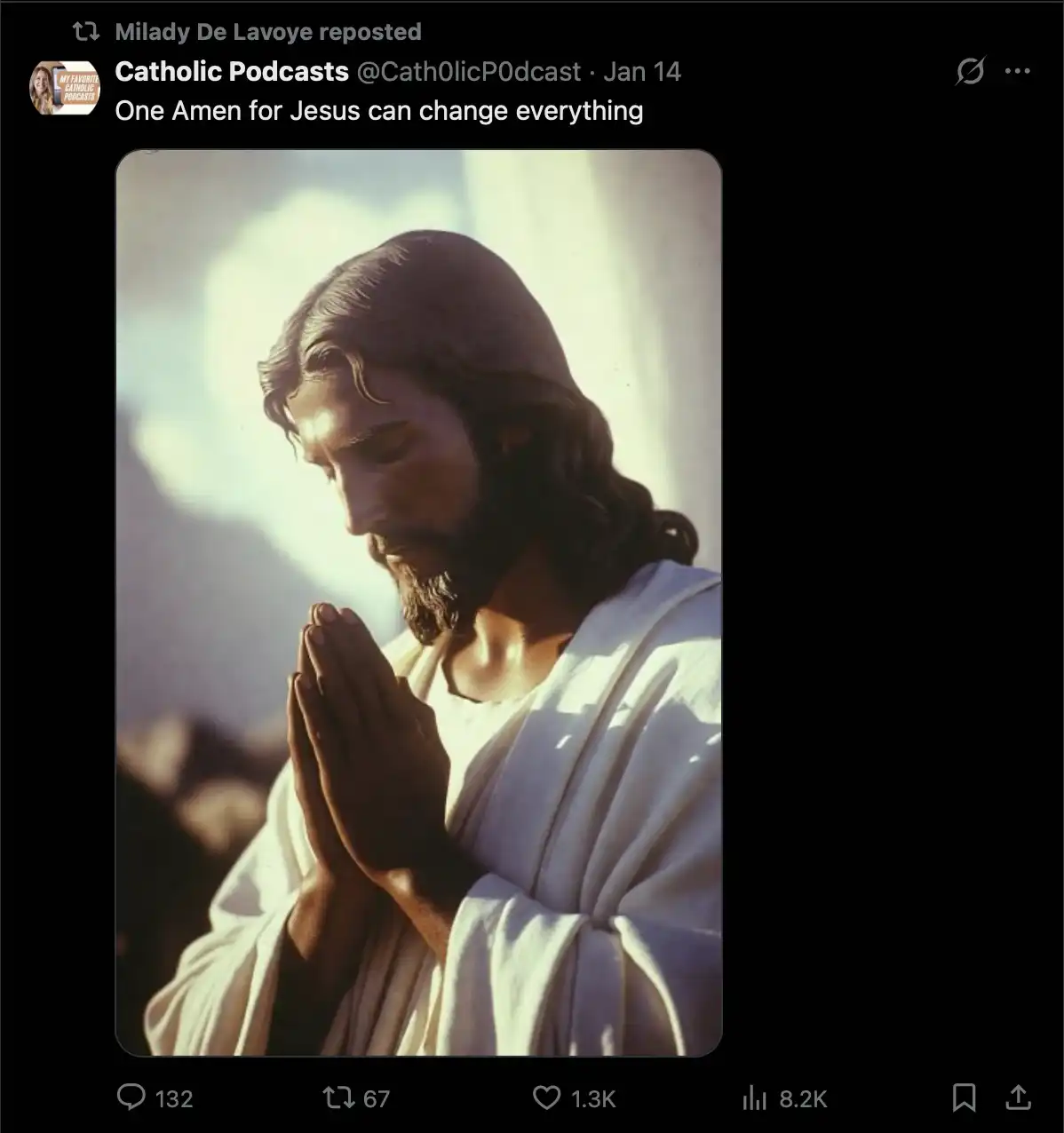Screen dimensions: 1064x1133
Task: Click the reply speech bubble icon
Action: [131, 1097]
